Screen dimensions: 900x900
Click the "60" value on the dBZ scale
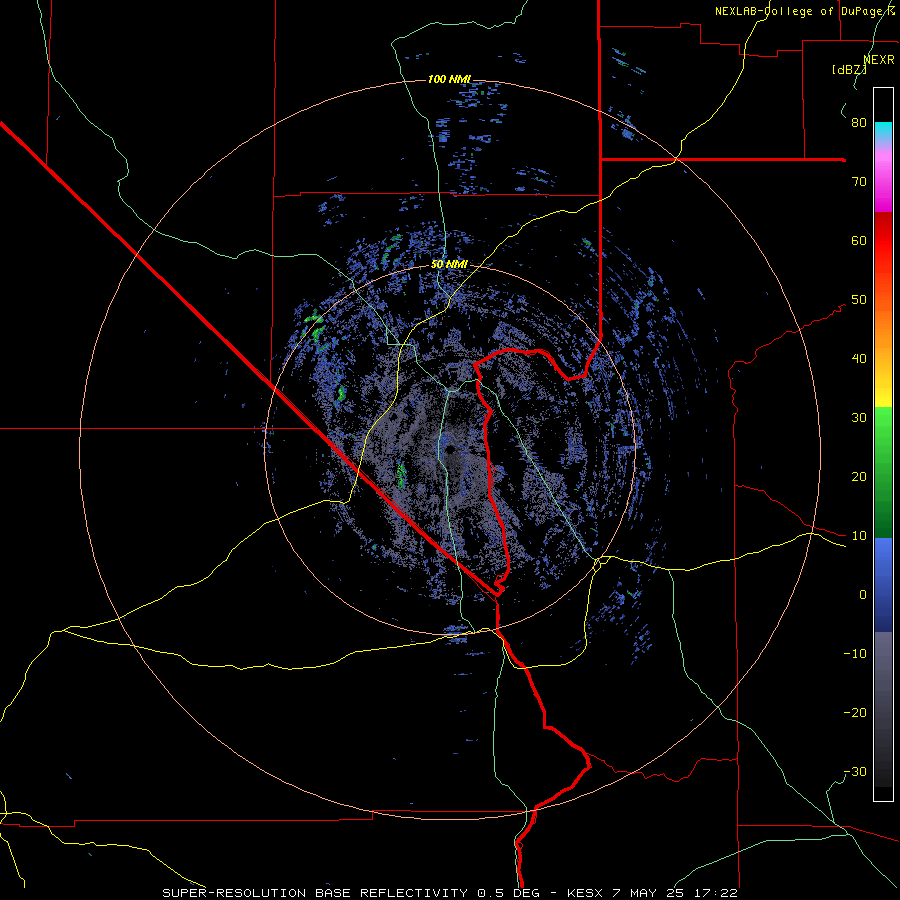(x=859, y=240)
